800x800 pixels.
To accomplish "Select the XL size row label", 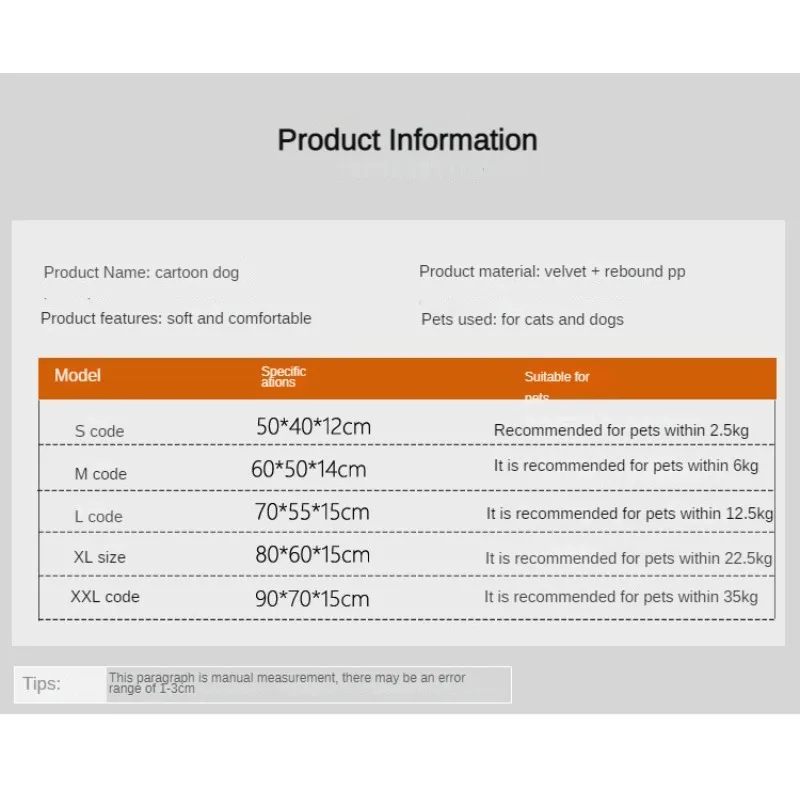I will 99,557.
